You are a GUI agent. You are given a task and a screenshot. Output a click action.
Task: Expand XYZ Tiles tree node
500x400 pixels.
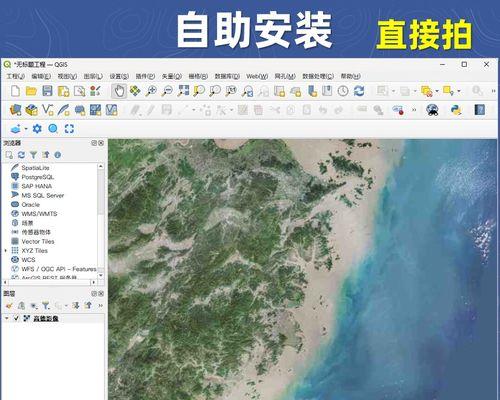[x=5, y=250]
